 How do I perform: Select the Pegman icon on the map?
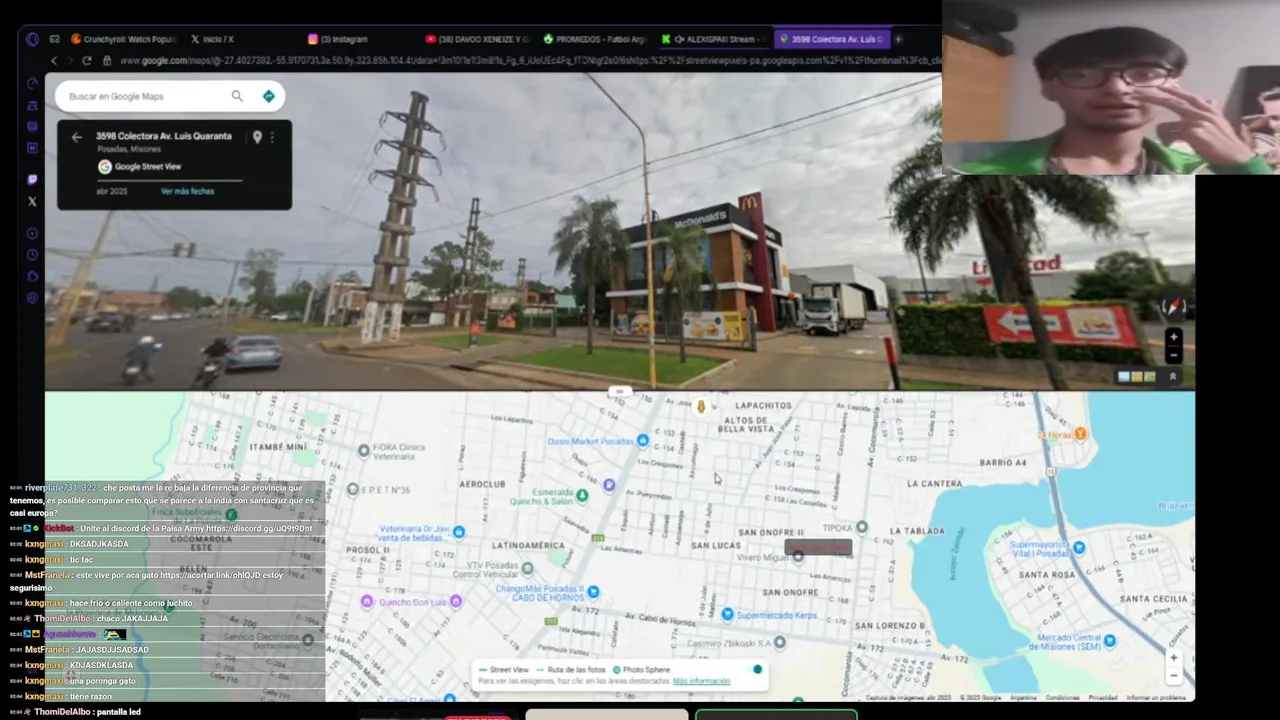[x=701, y=406]
